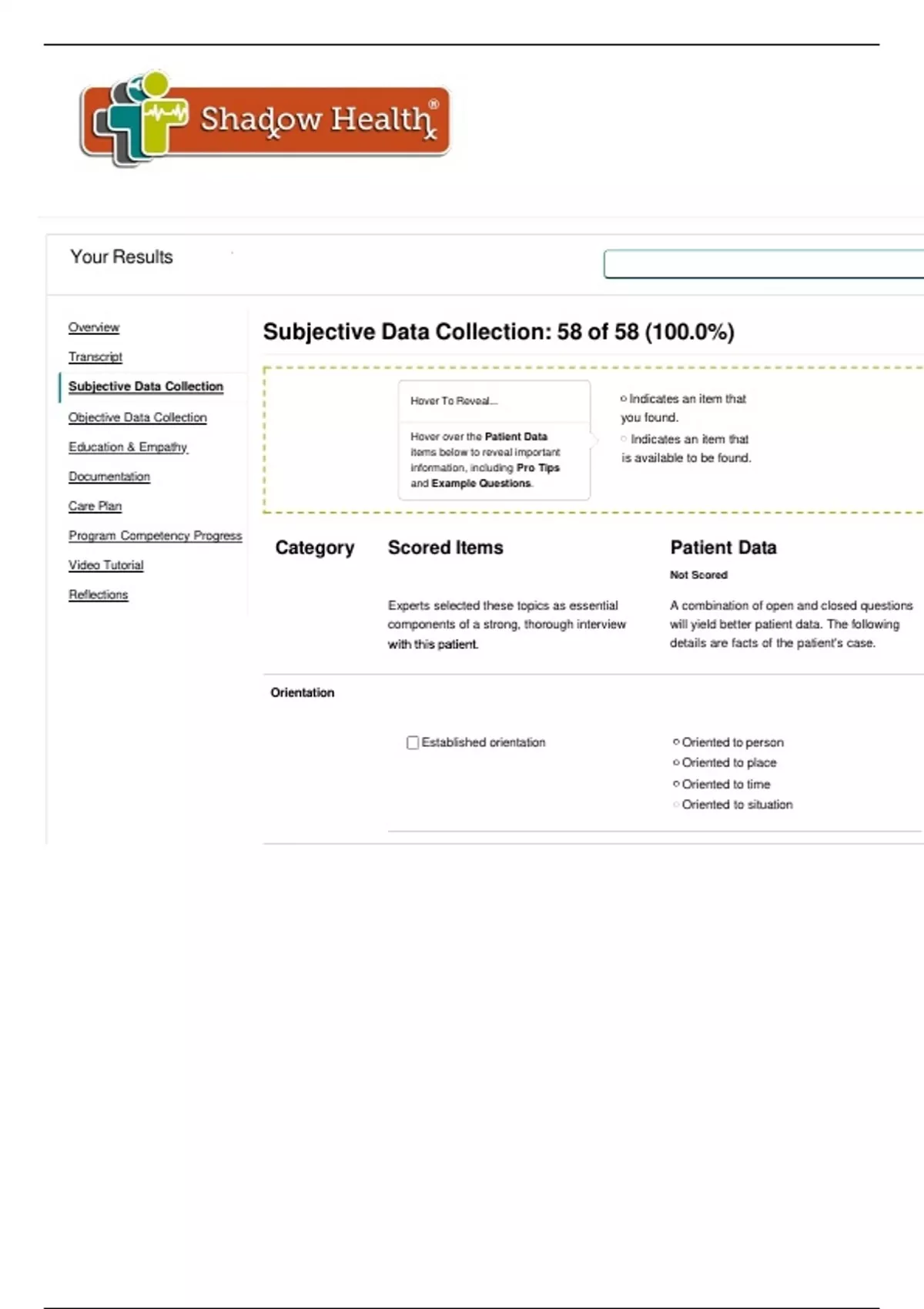Screen dimensions: 924x1309
Task: Select Subjective Data Collection tab
Action: coord(146,387)
